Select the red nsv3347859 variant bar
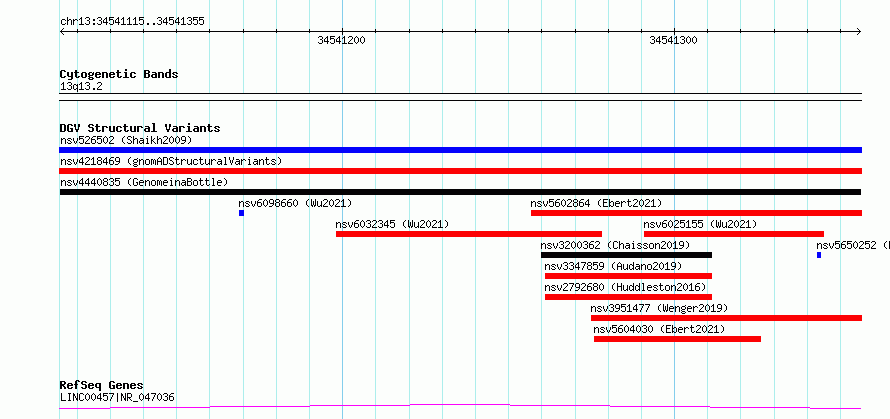This screenshot has height=419, width=890. pos(628,276)
